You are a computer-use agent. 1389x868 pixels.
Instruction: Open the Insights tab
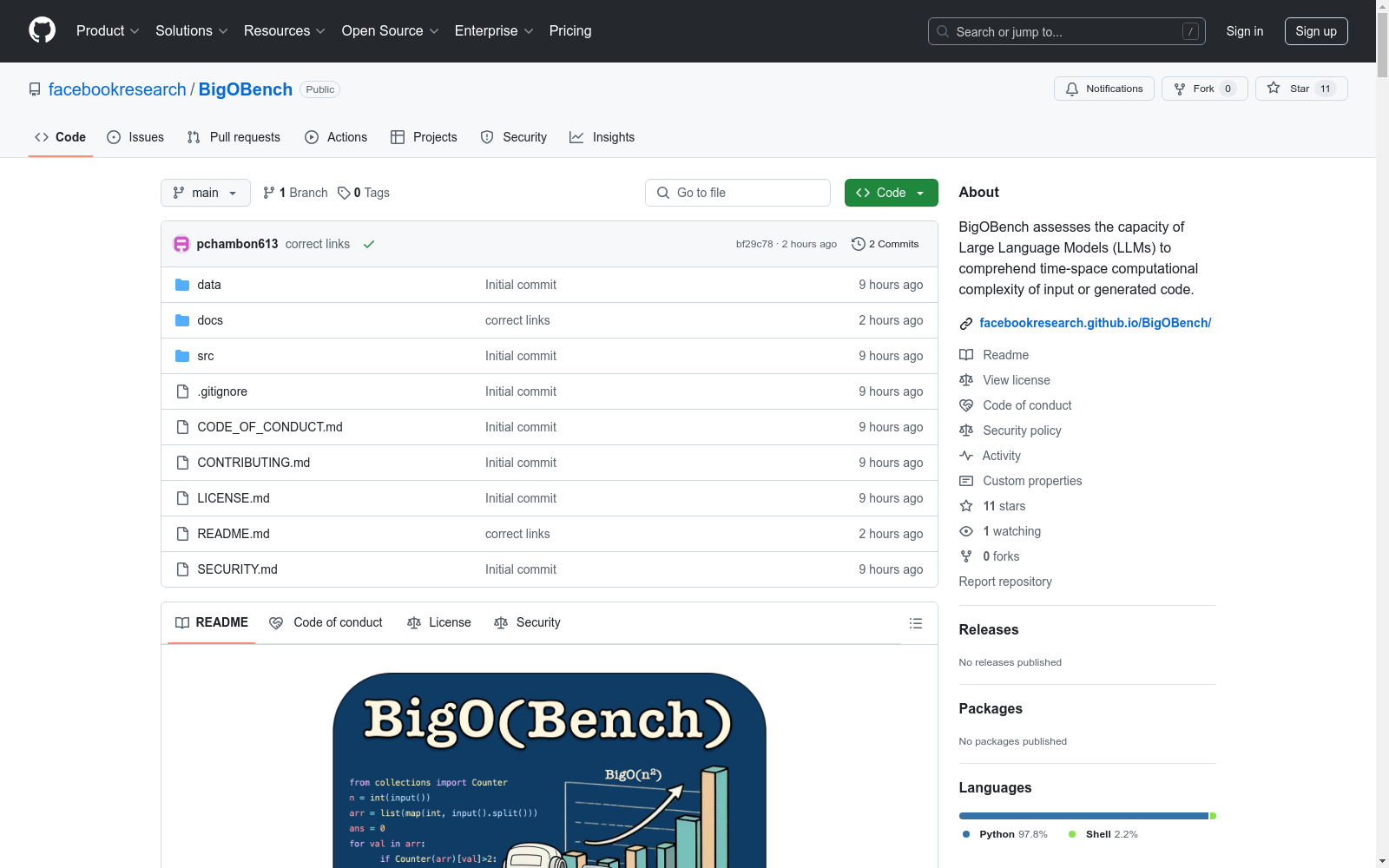pyautogui.click(x=602, y=137)
